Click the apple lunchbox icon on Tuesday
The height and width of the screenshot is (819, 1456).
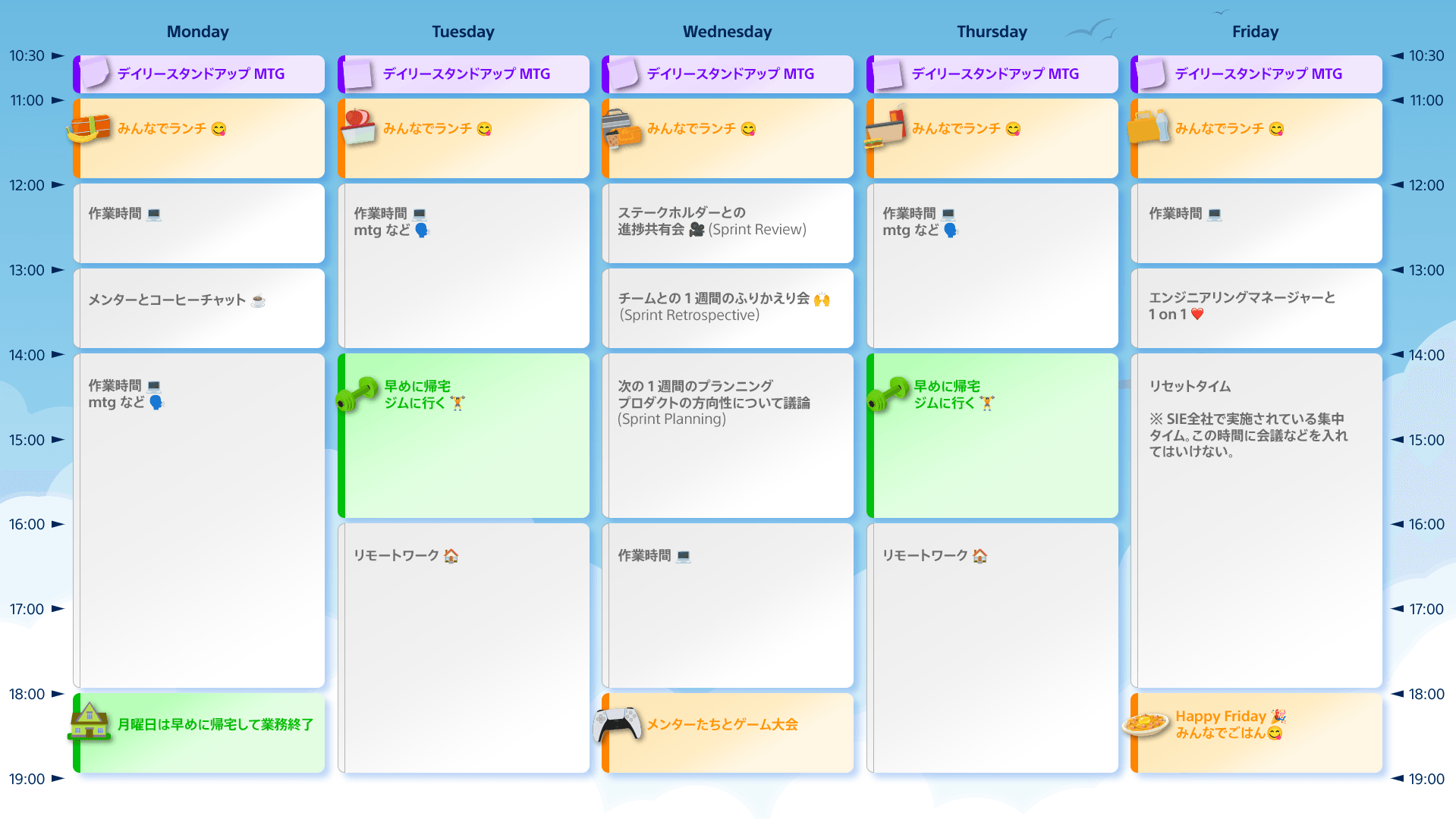coord(358,127)
